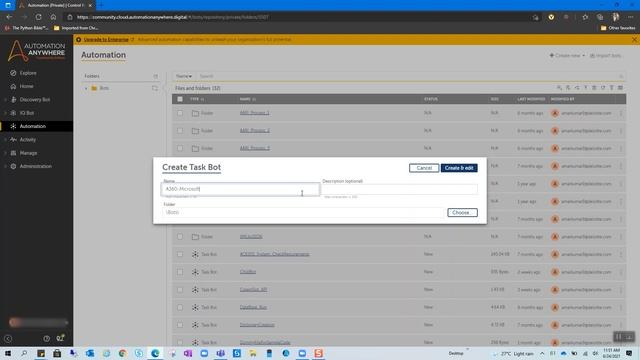Image resolution: width=640 pixels, height=360 pixels.
Task: Open the Name search filter dropdown
Action: (x=184, y=76)
